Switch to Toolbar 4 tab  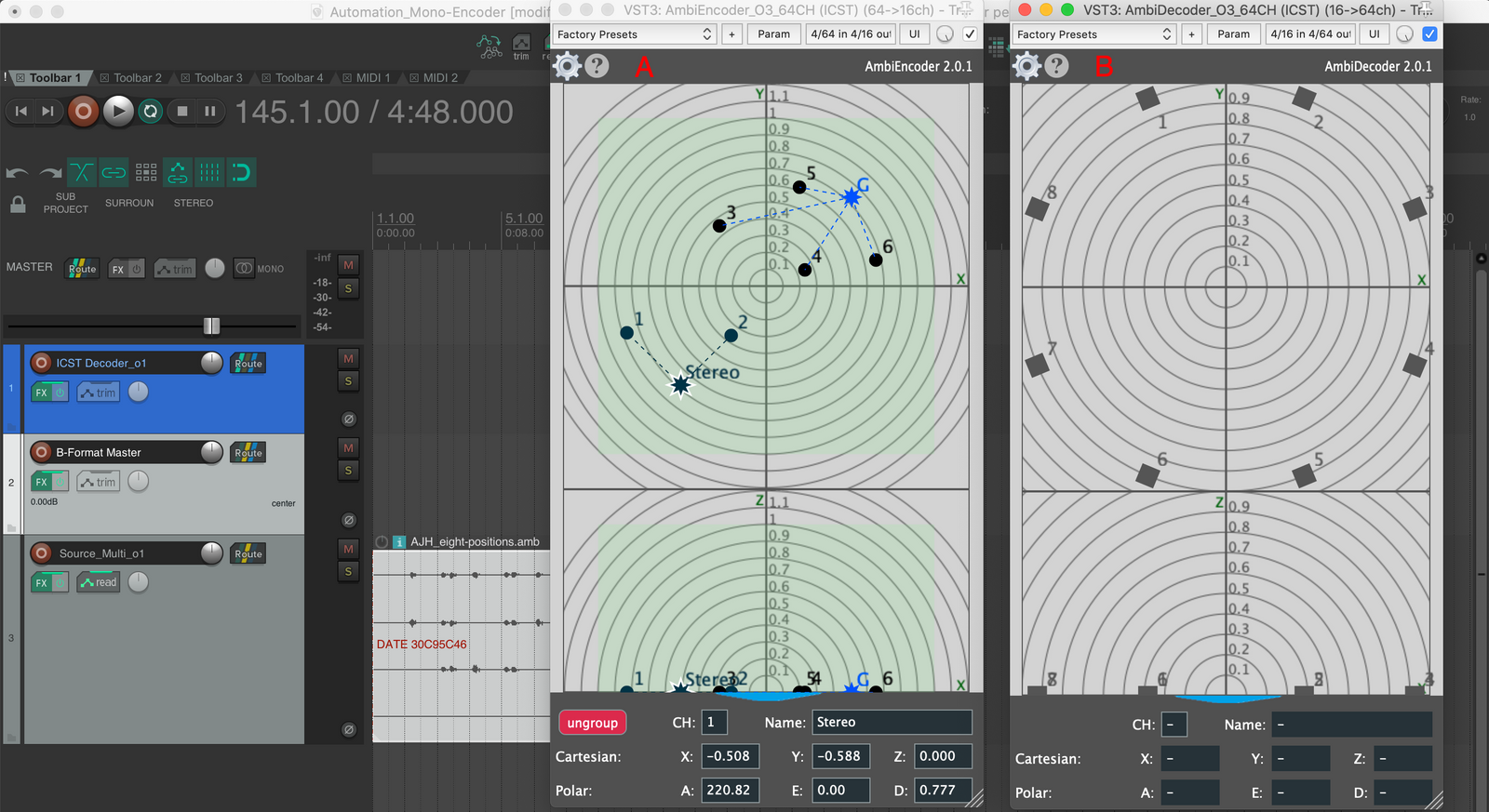pyautogui.click(x=292, y=78)
